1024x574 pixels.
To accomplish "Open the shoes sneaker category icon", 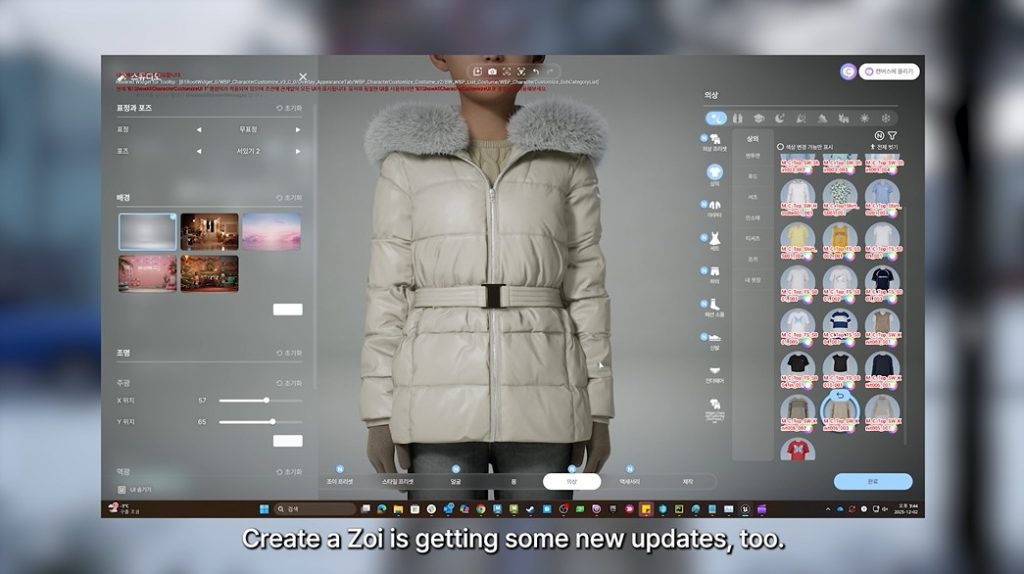I will [x=714, y=338].
